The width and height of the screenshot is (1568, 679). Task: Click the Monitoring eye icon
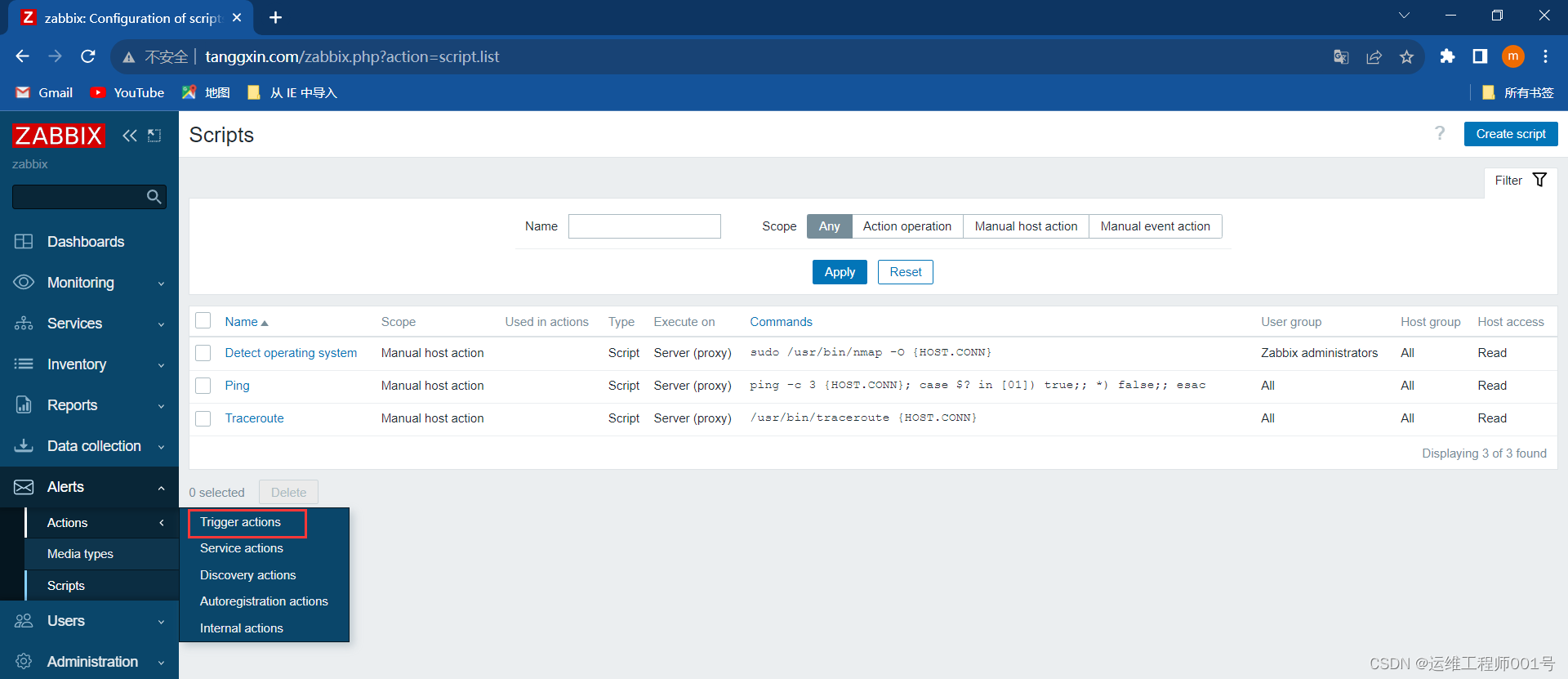pos(24,283)
